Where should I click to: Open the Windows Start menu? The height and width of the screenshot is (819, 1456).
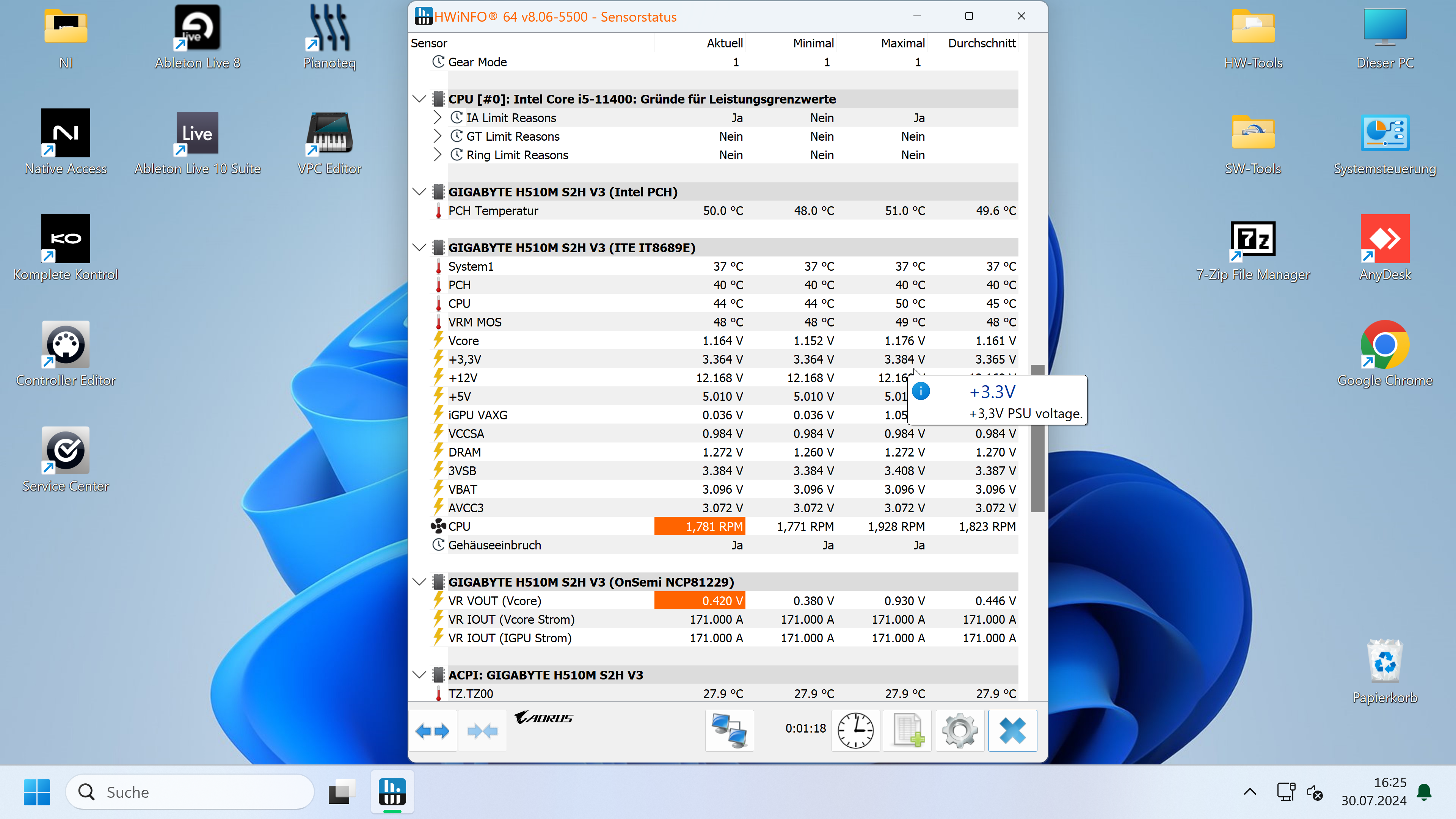tap(37, 792)
